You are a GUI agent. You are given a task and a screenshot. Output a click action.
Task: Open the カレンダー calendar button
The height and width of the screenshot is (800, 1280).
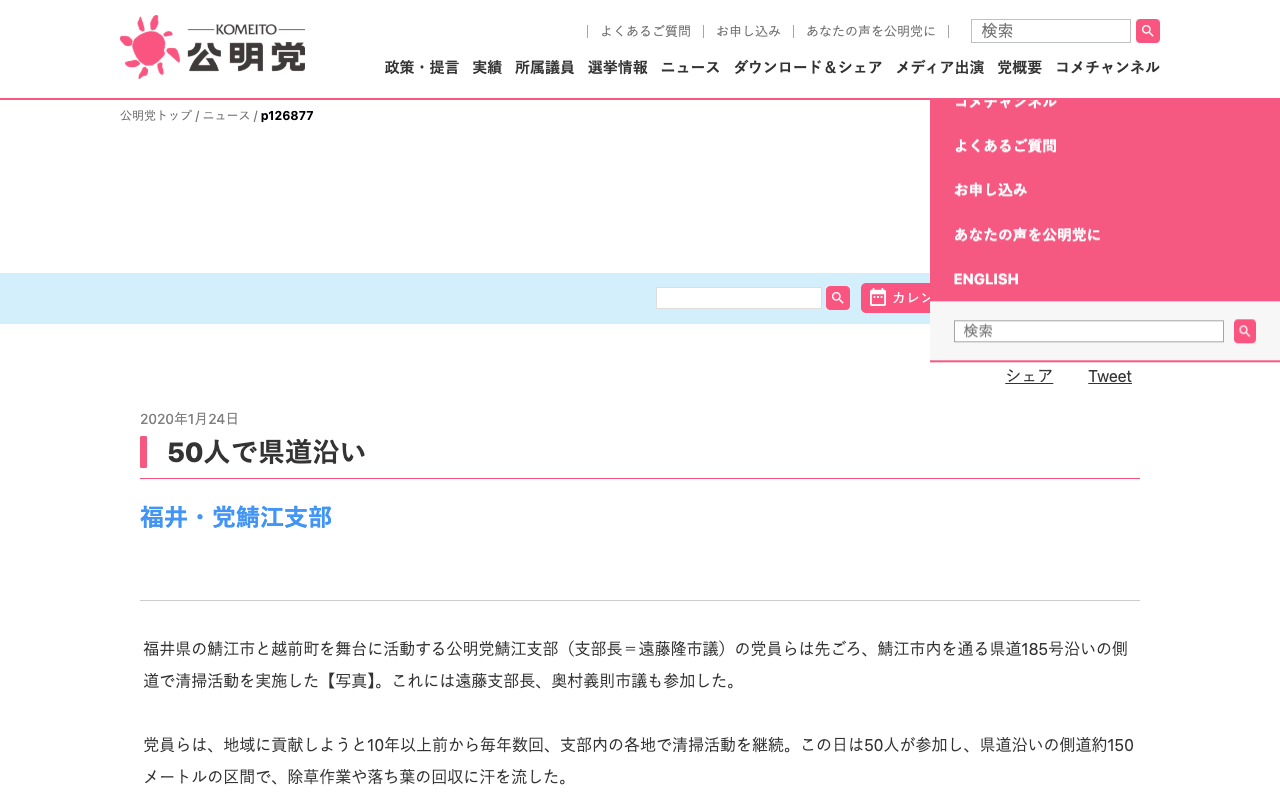(x=897, y=298)
